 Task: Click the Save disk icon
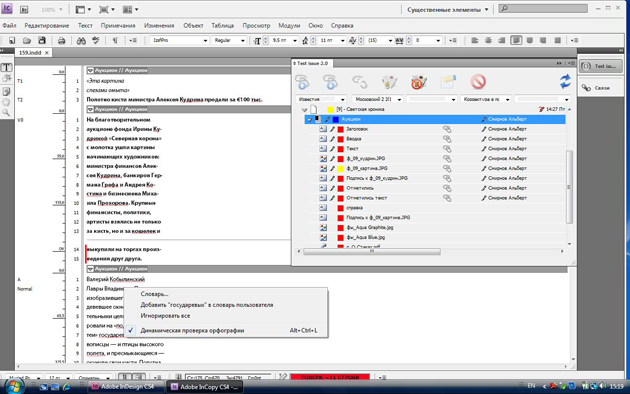click(42, 40)
